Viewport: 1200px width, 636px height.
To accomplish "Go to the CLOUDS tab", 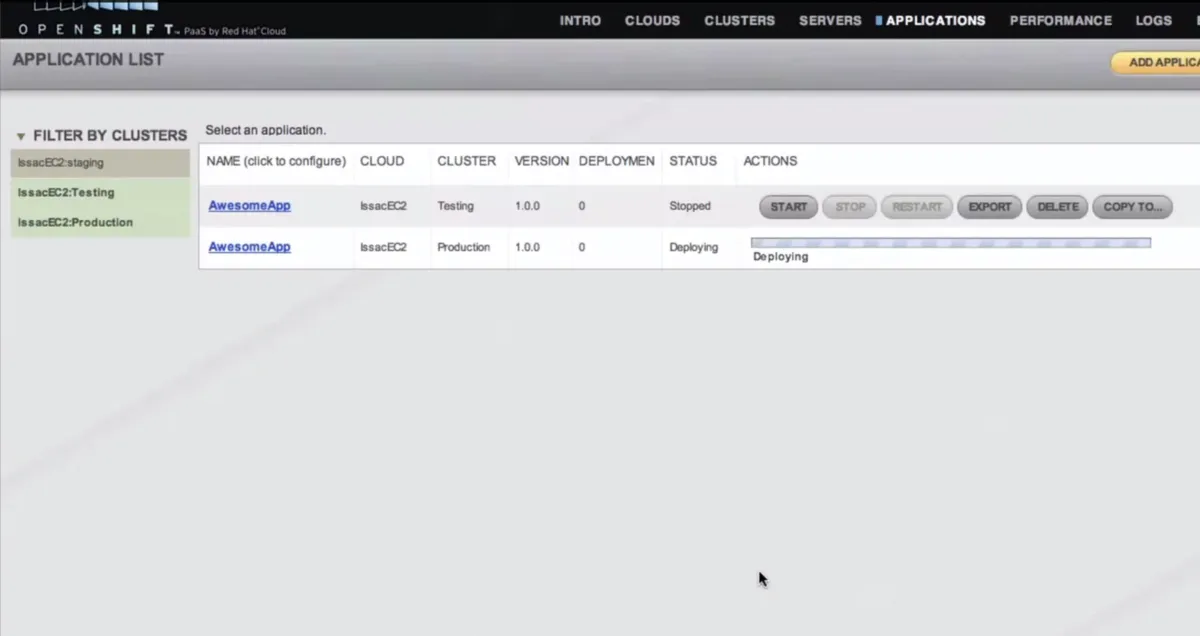I will click(x=652, y=20).
